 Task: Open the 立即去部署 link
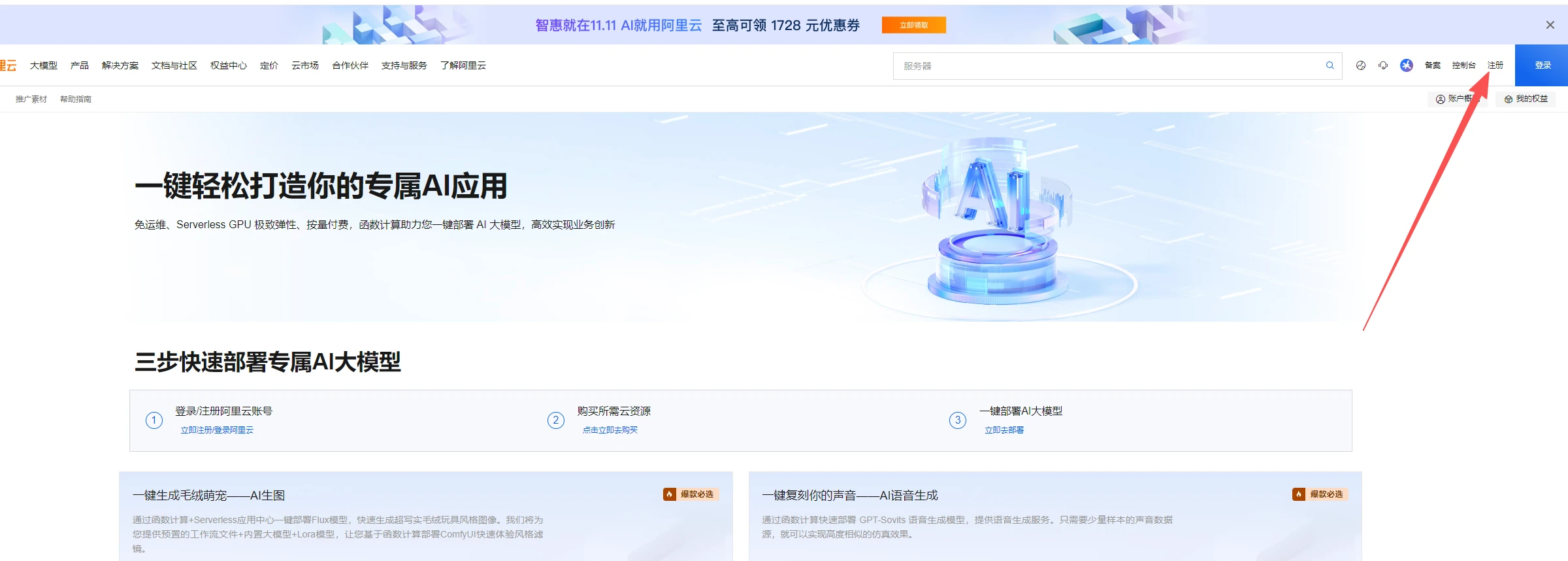[x=1004, y=430]
